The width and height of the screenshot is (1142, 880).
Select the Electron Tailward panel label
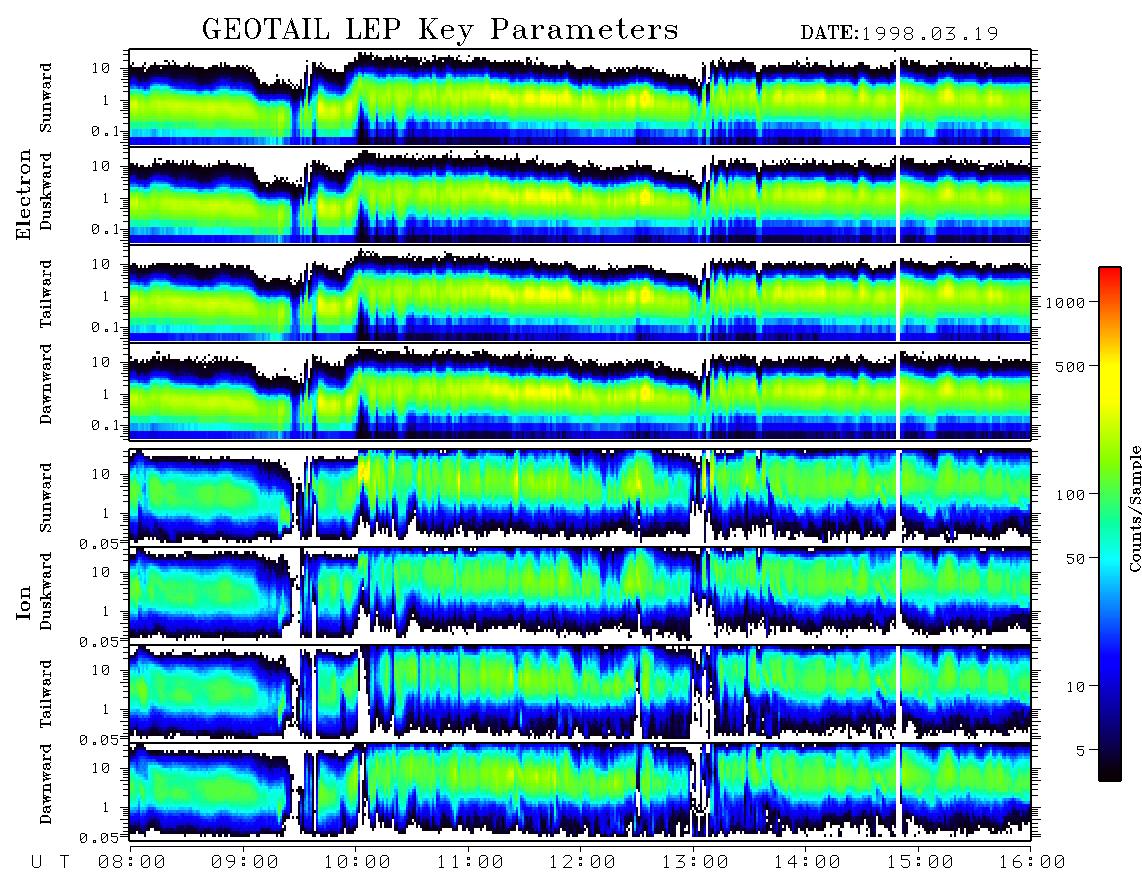tap(46, 294)
